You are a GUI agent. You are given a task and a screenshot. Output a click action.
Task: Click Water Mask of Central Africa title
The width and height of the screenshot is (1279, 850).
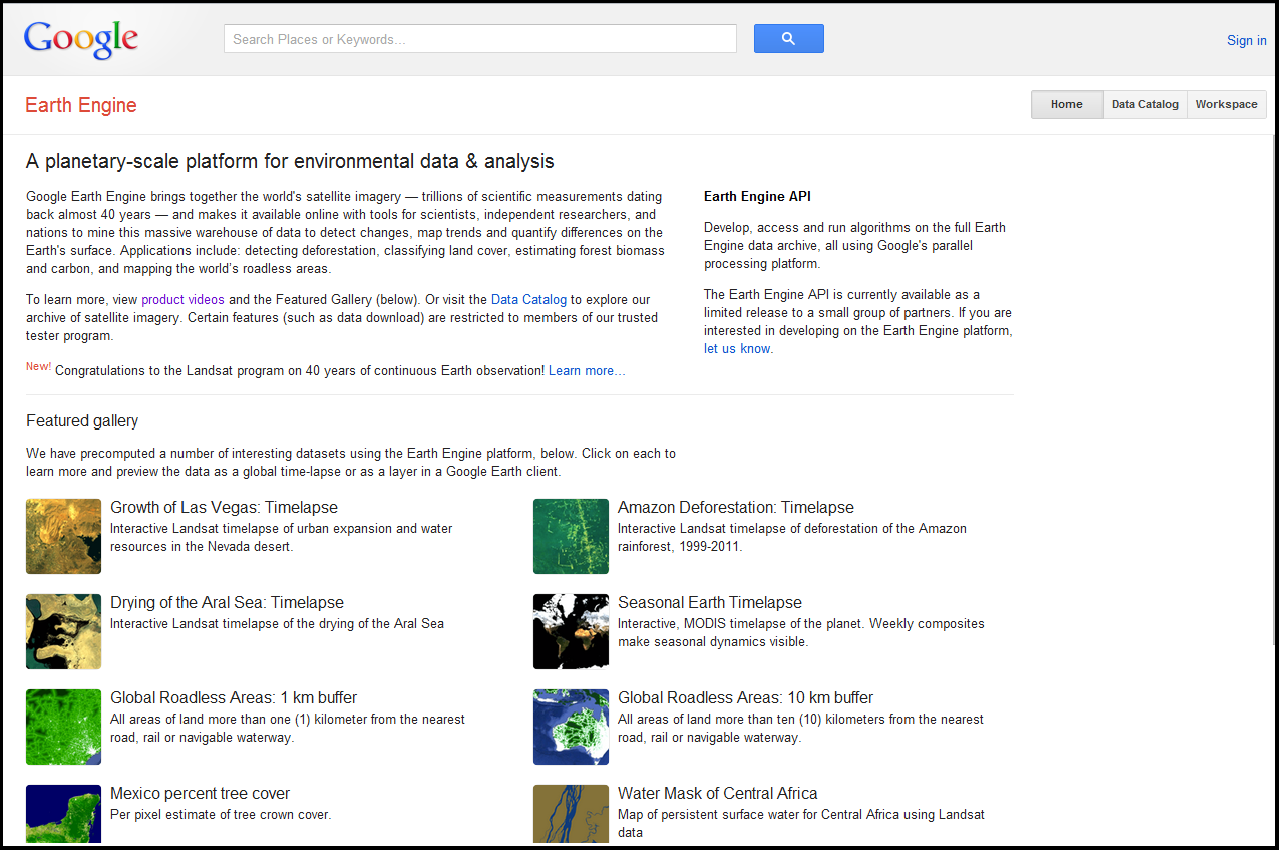pos(718,793)
